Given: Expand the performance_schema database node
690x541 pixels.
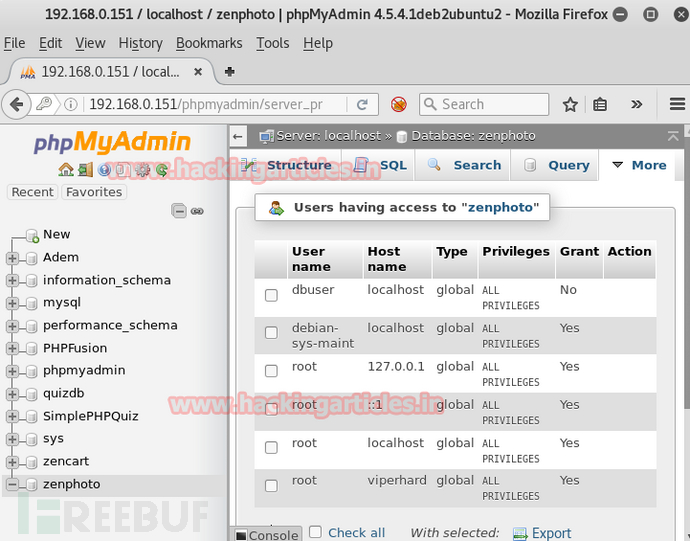Looking at the screenshot, I should [x=12, y=326].
